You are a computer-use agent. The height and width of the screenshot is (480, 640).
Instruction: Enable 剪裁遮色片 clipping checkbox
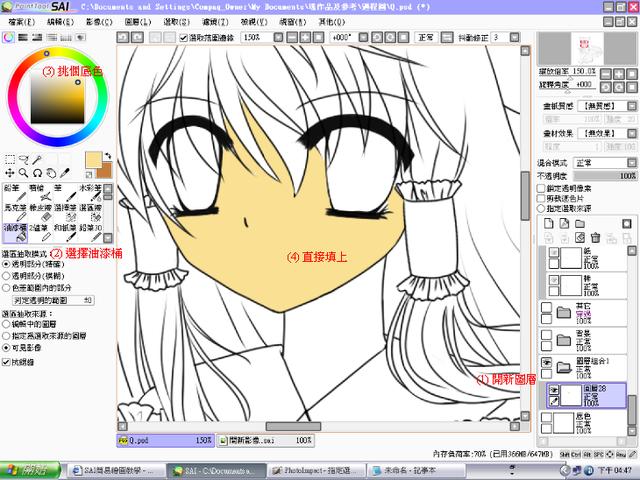pyautogui.click(x=541, y=198)
